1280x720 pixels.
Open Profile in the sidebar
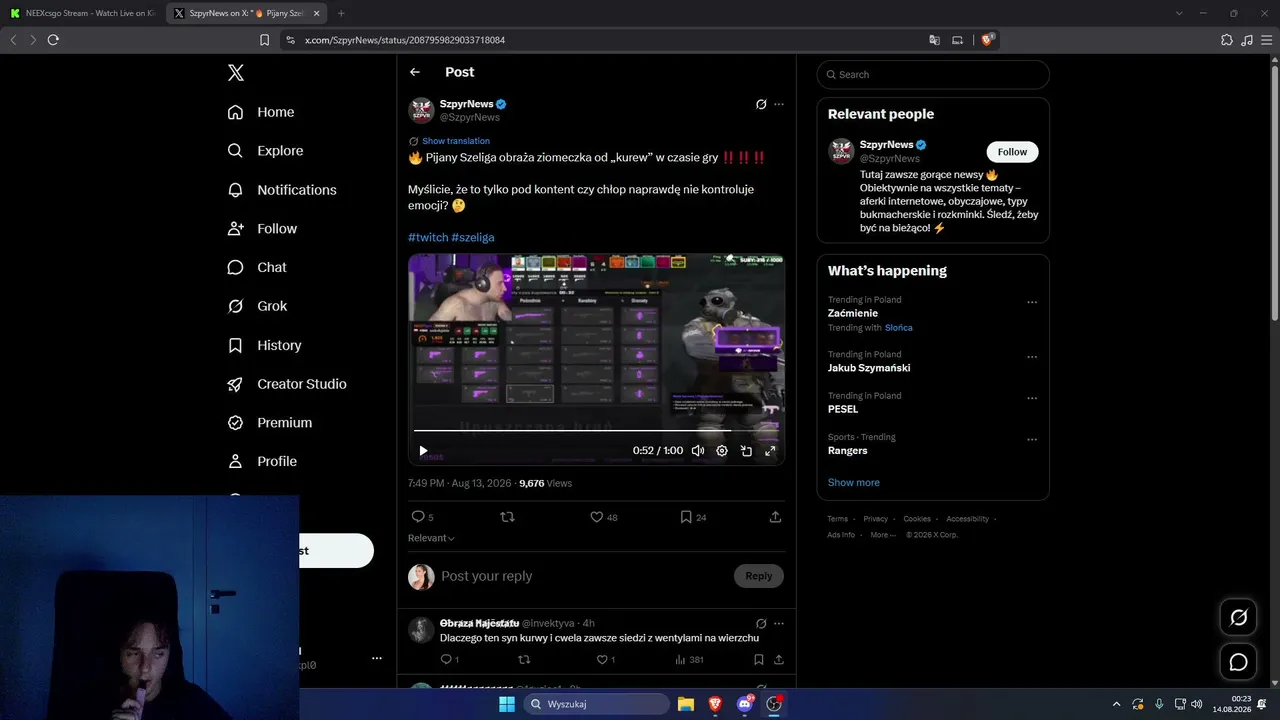(x=262, y=462)
